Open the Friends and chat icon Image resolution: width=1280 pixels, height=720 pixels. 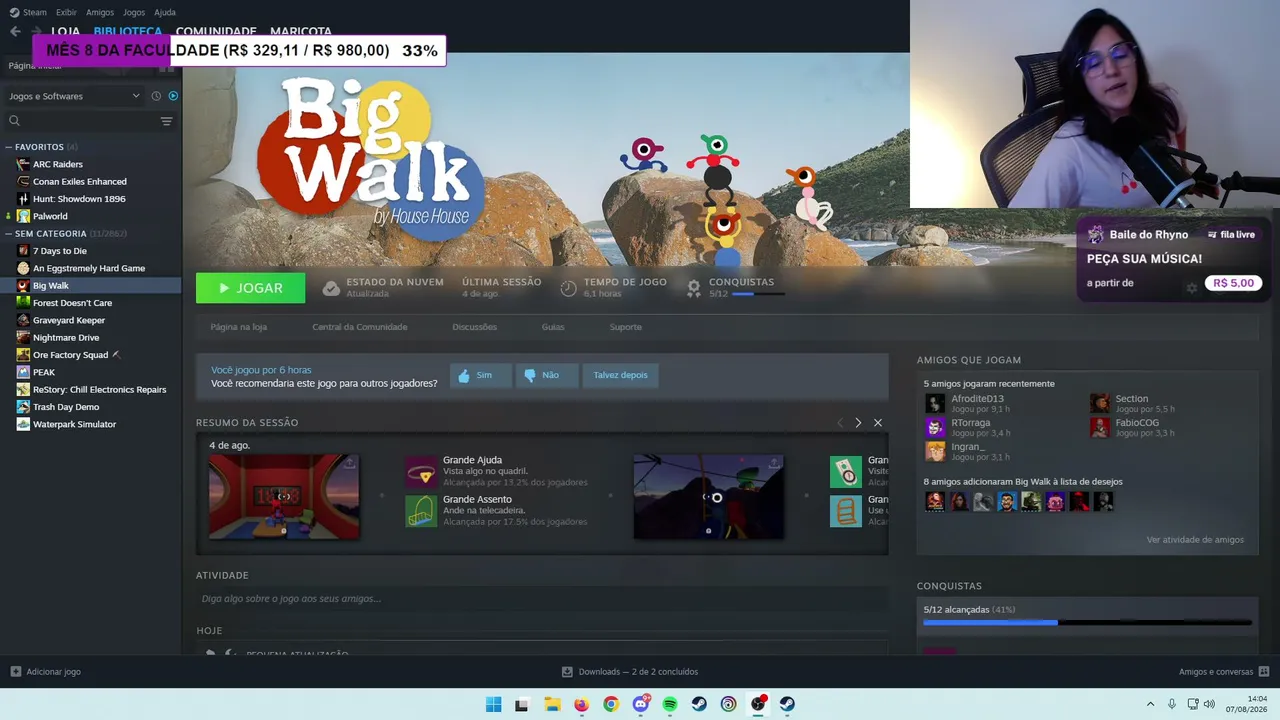[1264, 672]
